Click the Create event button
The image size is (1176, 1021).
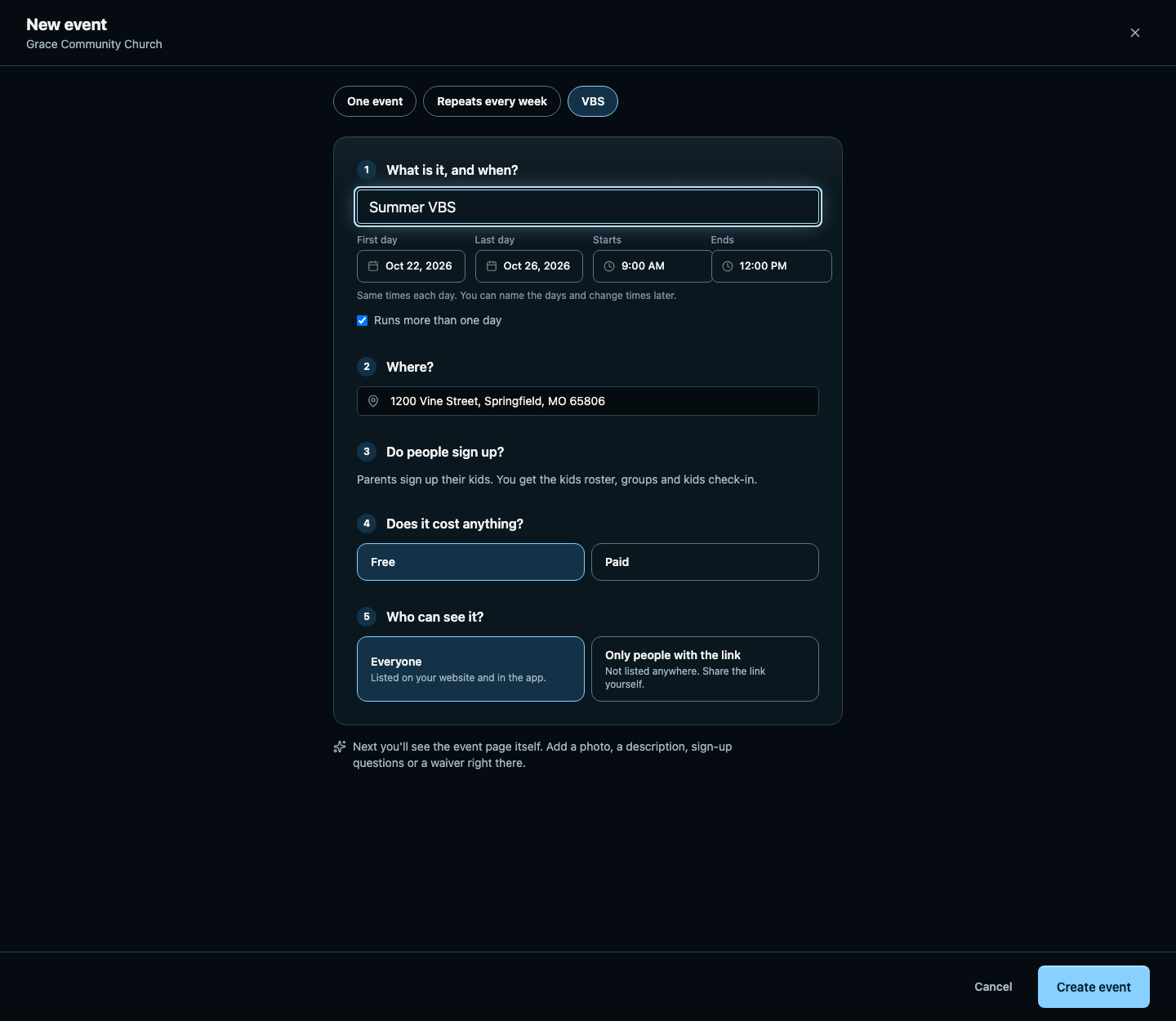click(x=1094, y=987)
